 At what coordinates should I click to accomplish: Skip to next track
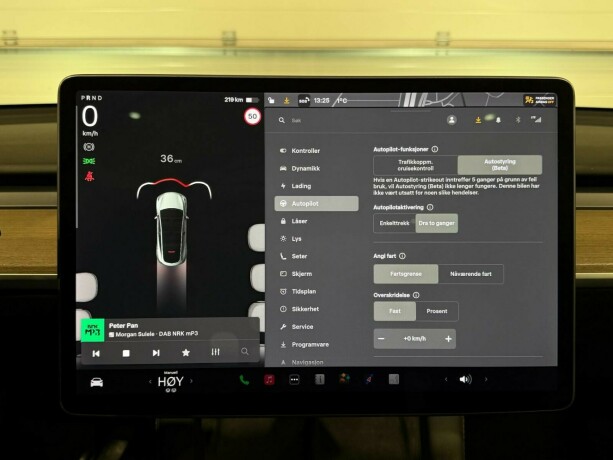(x=156, y=353)
